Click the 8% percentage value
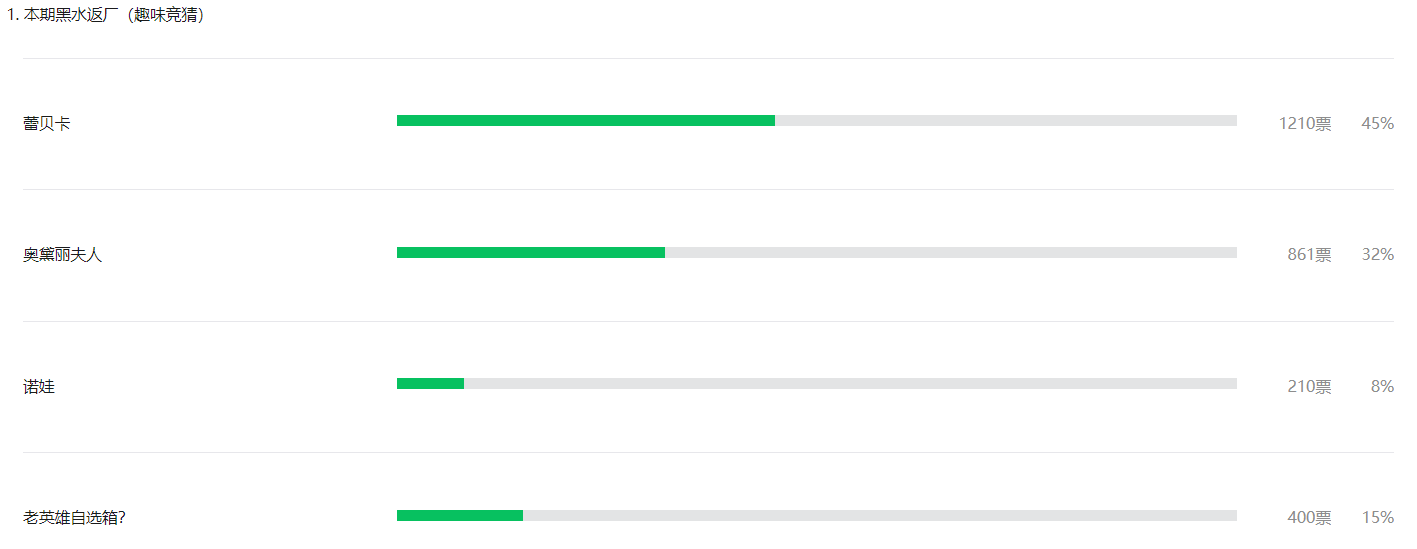This screenshot has height=549, width=1417. click(1382, 386)
